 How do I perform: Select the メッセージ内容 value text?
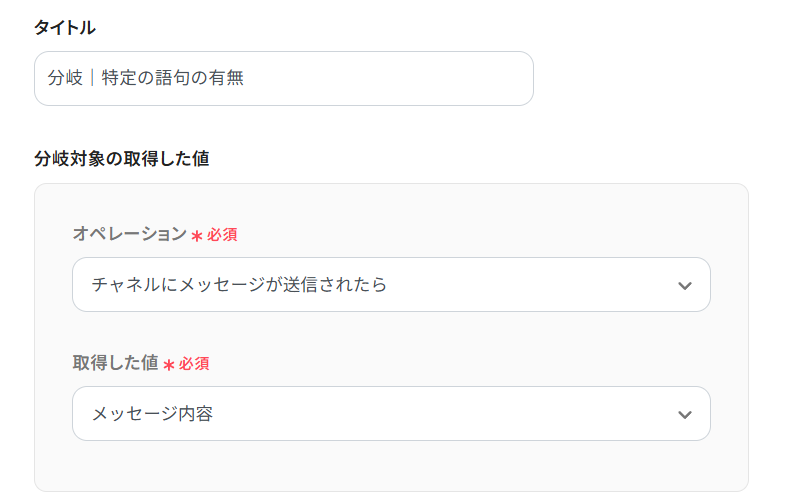pos(152,414)
